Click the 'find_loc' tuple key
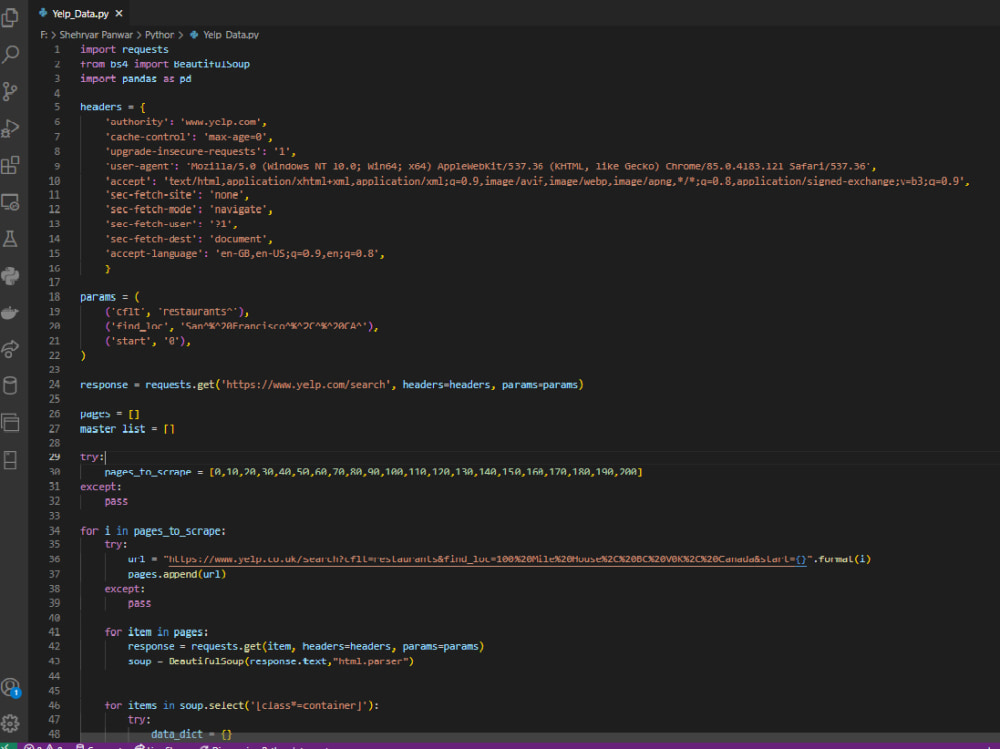The image size is (1000, 749). 140,327
